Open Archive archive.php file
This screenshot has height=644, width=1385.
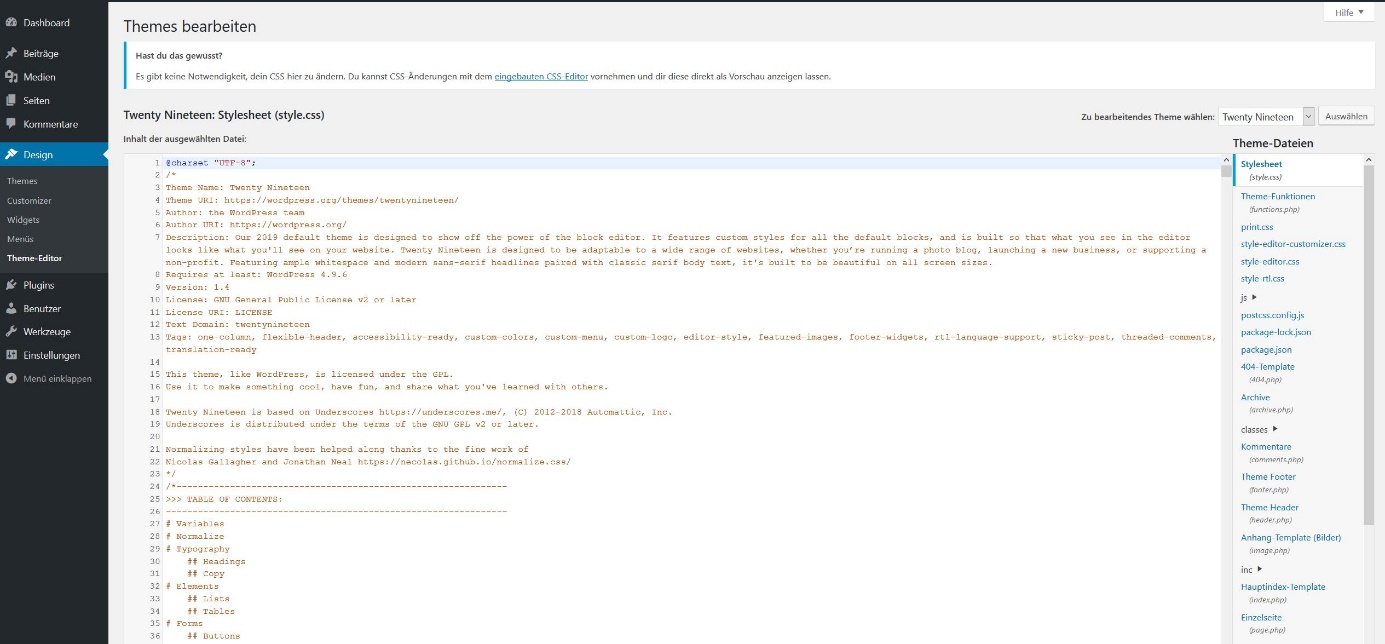(x=1255, y=397)
